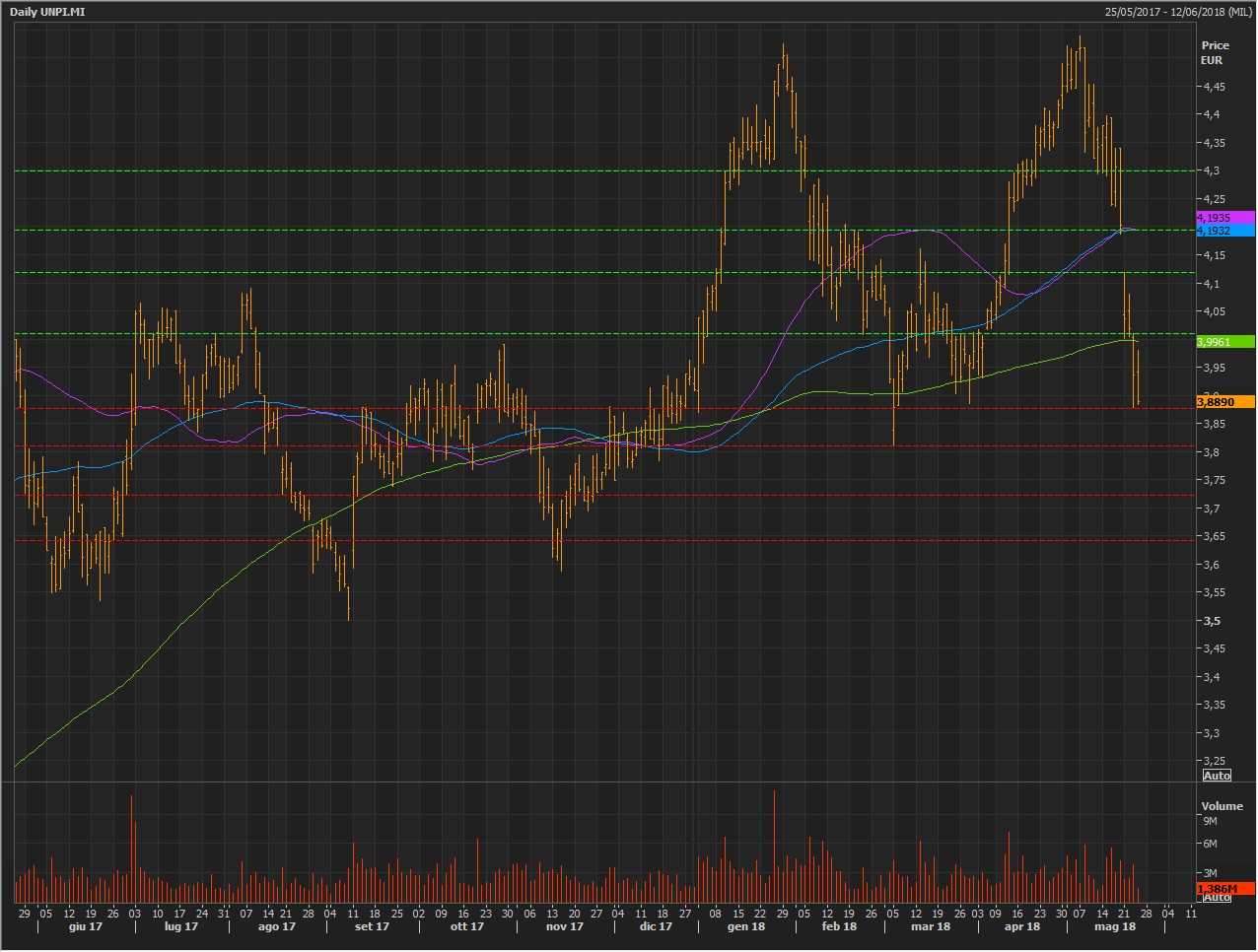Click the 4,45 price axis tick
This screenshot has height=952, width=1258.
point(1214,87)
